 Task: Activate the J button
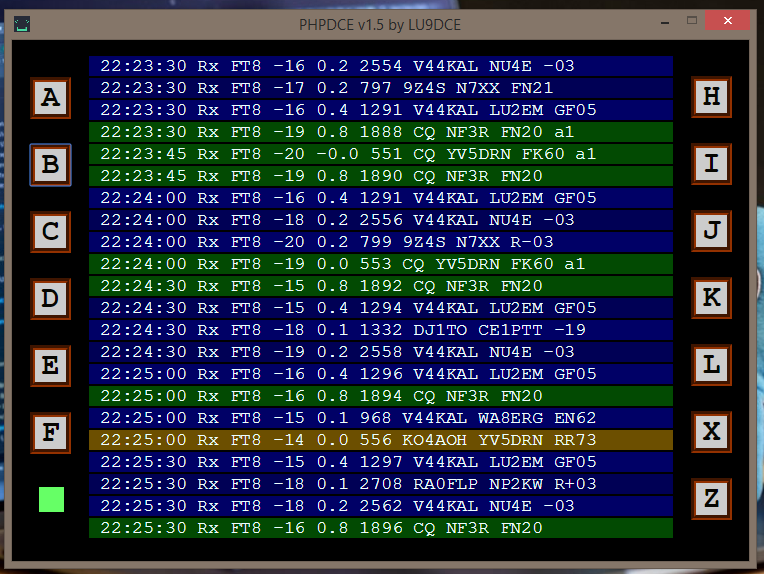[711, 230]
